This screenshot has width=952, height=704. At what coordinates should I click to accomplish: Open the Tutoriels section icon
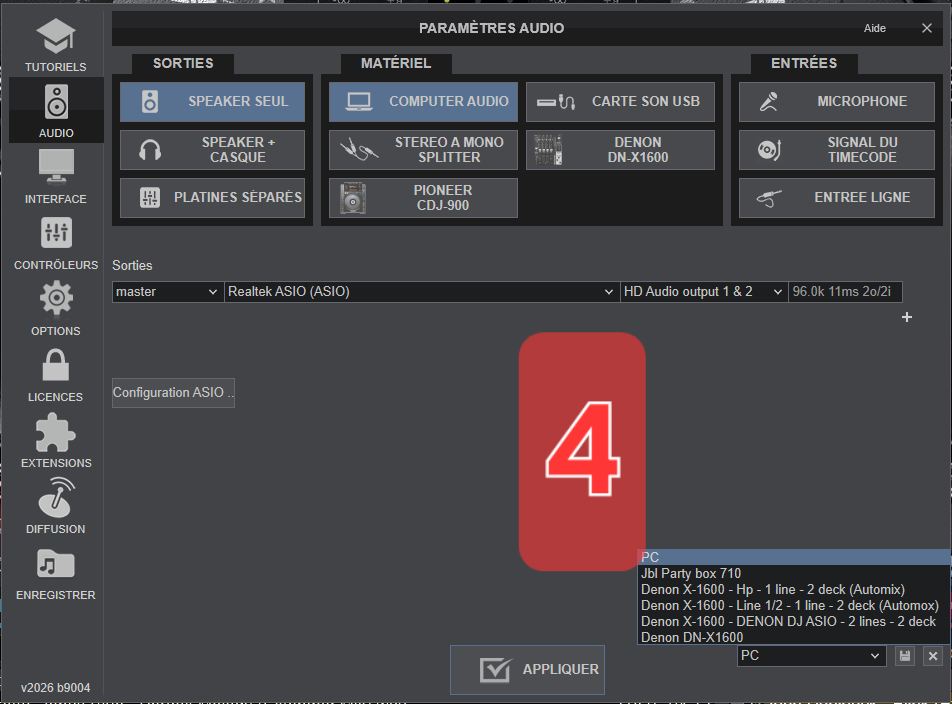point(56,37)
